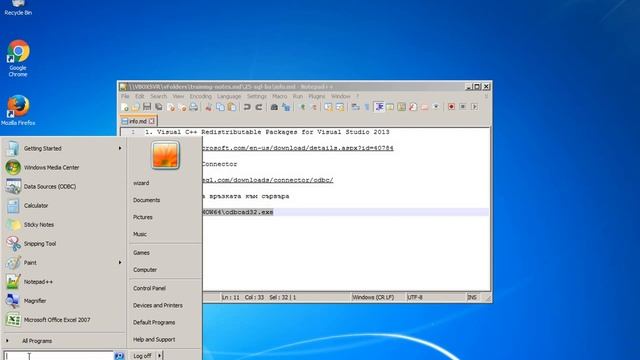Click the Paste clipboard icon

coord(232,107)
